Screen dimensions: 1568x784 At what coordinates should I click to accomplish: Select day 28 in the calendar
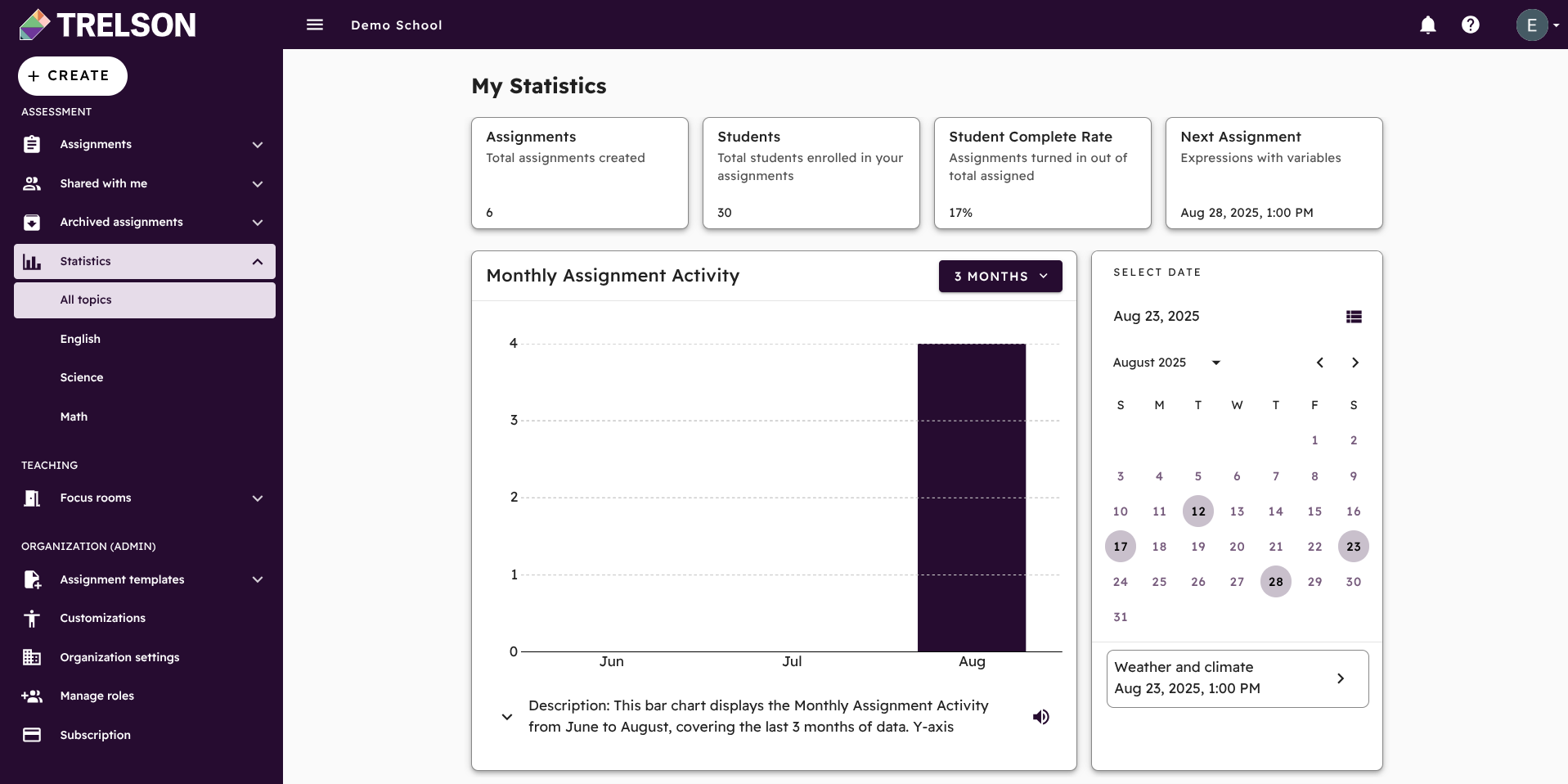[1275, 581]
